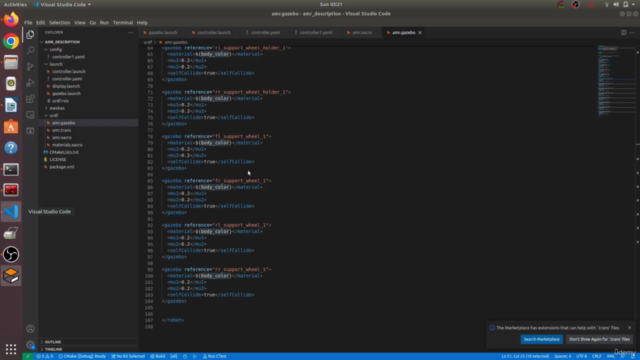Click the clock showing Sun 03:21
Screen dimensions: 640x360
point(331,4)
